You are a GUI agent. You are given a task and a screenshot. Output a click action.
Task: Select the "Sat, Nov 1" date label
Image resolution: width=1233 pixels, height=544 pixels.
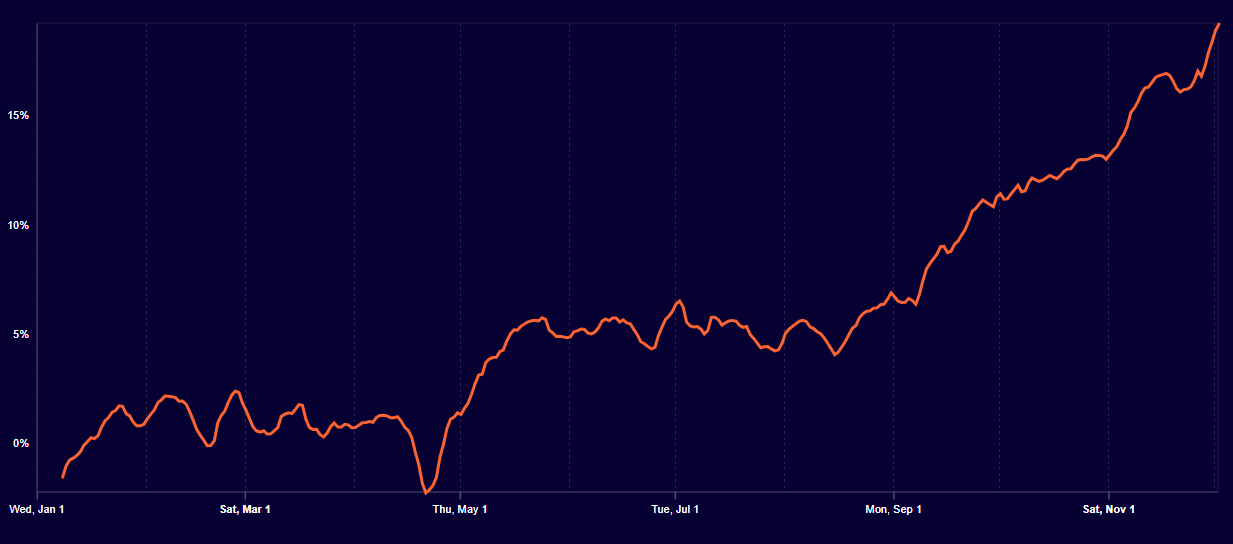(1109, 510)
